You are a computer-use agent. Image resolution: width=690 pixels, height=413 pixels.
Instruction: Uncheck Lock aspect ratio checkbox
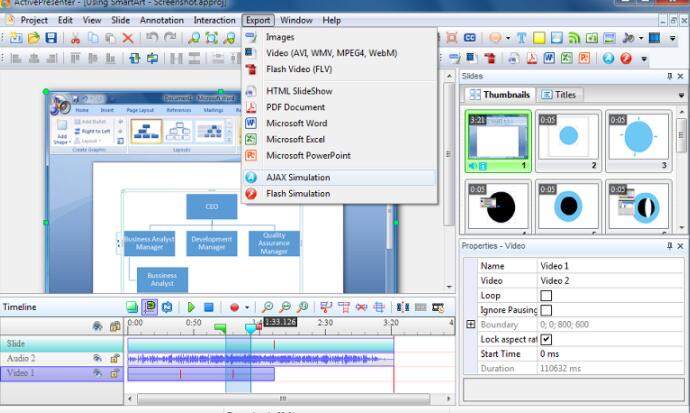[x=546, y=340]
